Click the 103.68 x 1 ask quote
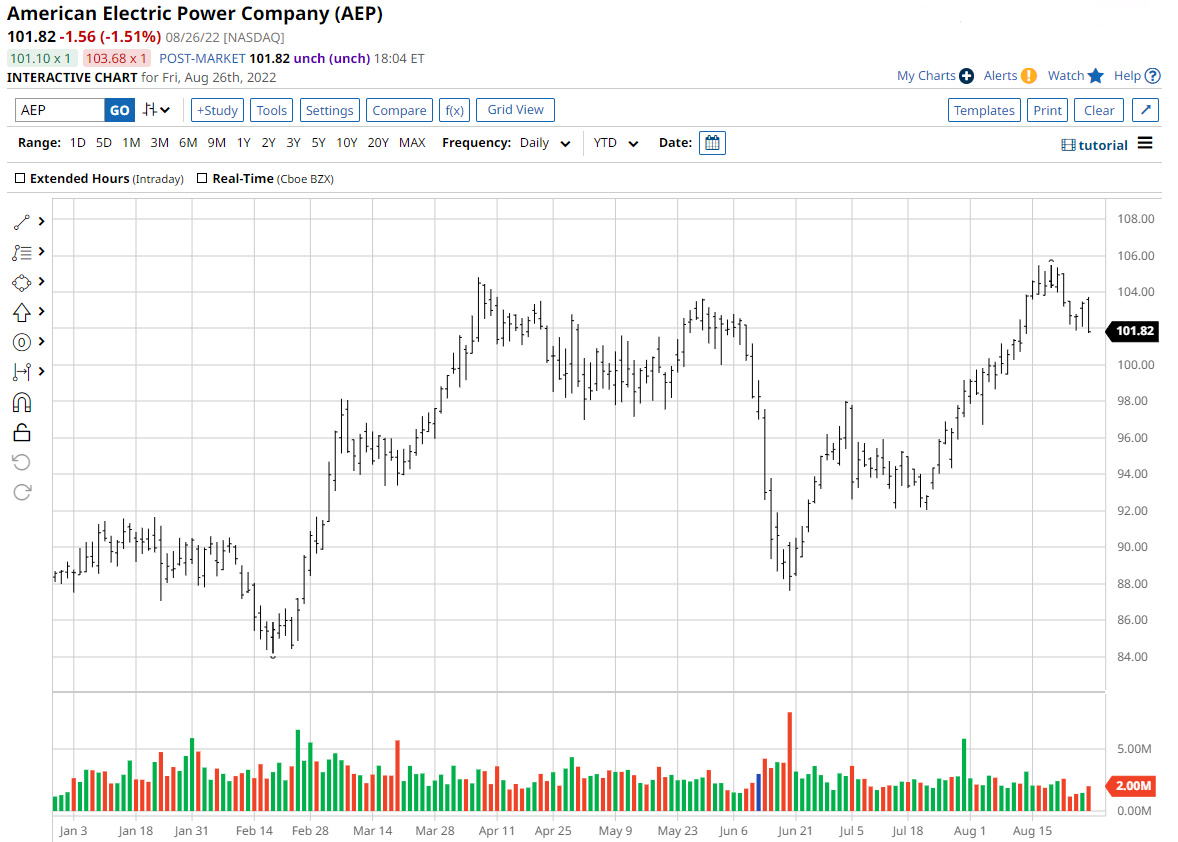 pyautogui.click(x=116, y=58)
